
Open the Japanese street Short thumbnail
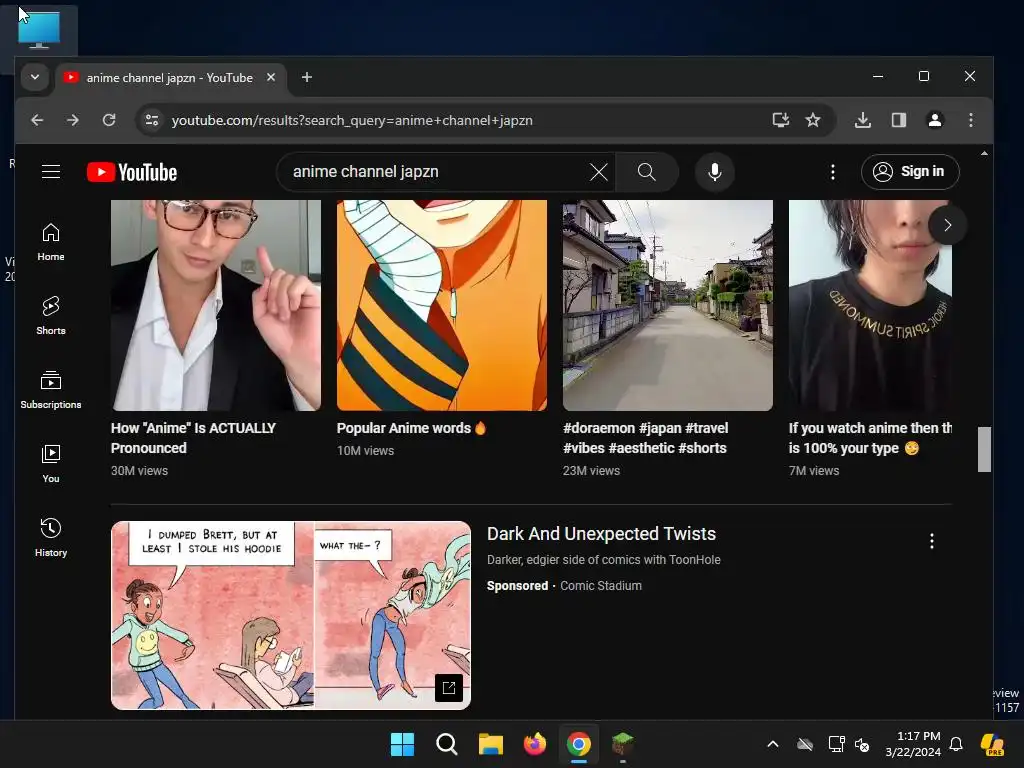pos(668,305)
